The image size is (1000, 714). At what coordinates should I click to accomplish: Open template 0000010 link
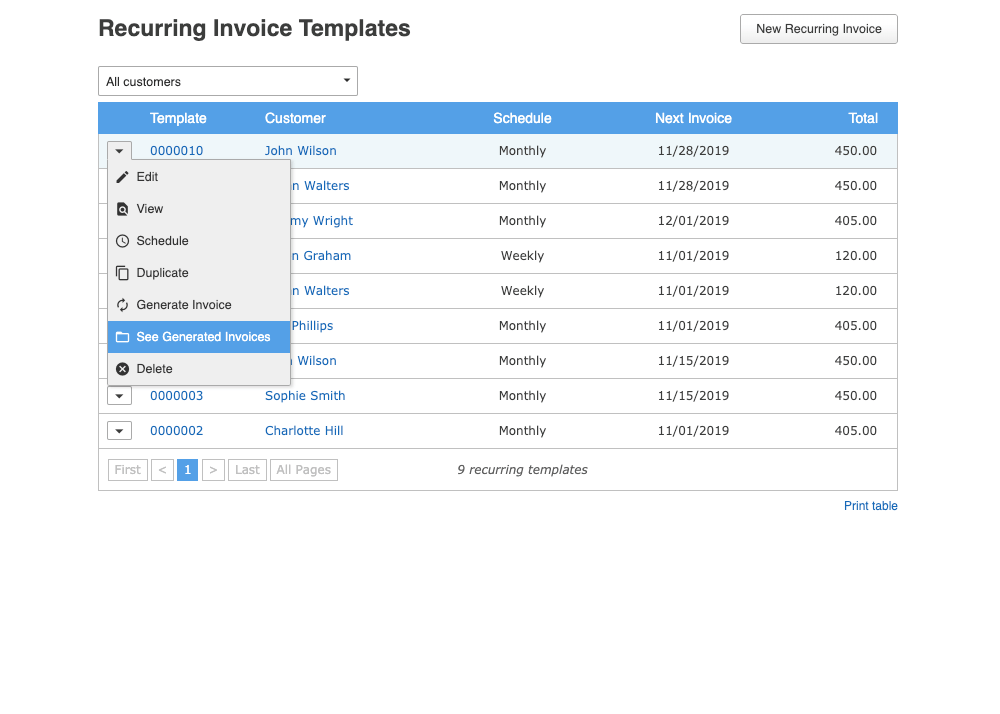point(177,151)
